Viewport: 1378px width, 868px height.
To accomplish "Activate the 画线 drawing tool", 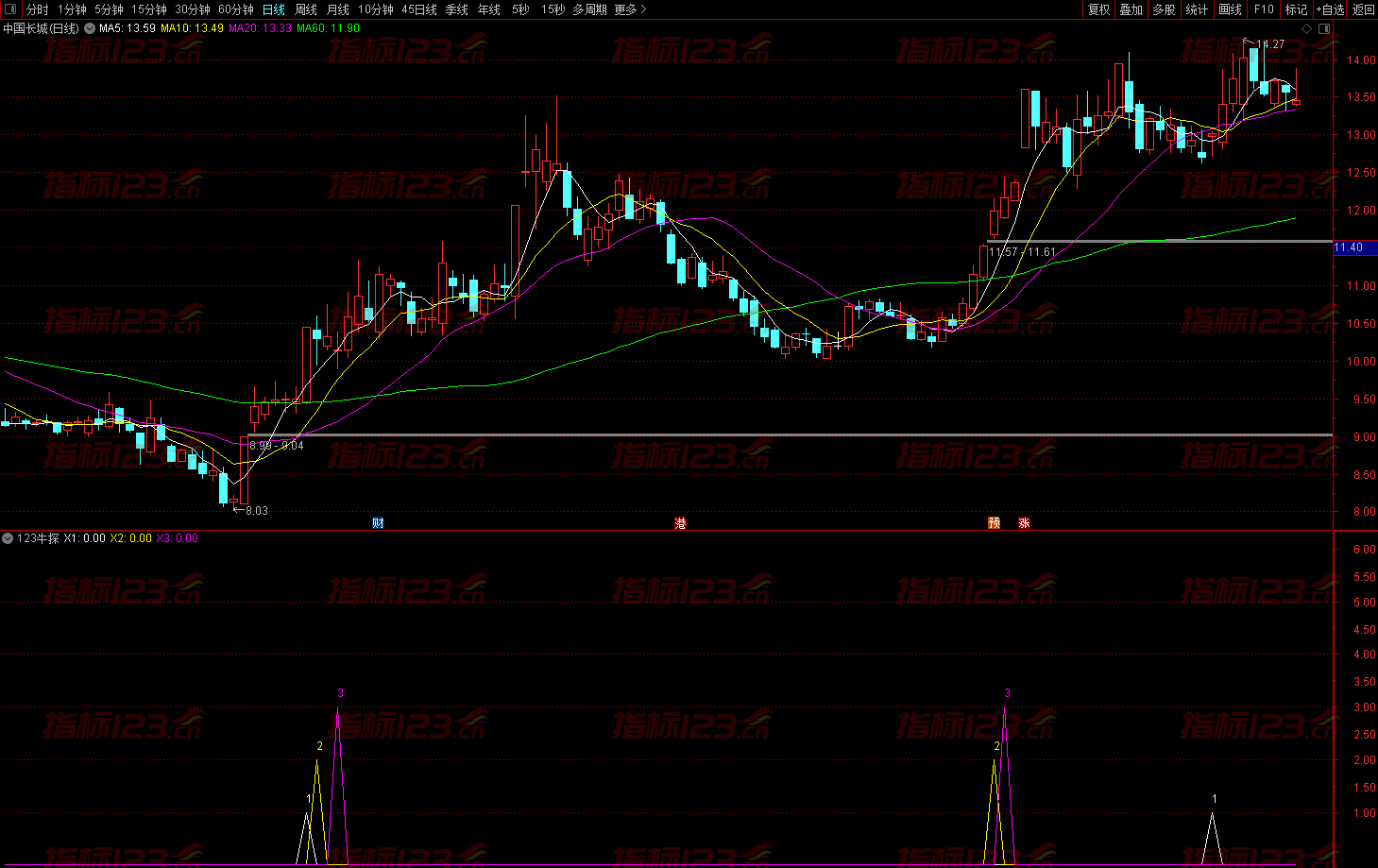I will coord(1231,9).
